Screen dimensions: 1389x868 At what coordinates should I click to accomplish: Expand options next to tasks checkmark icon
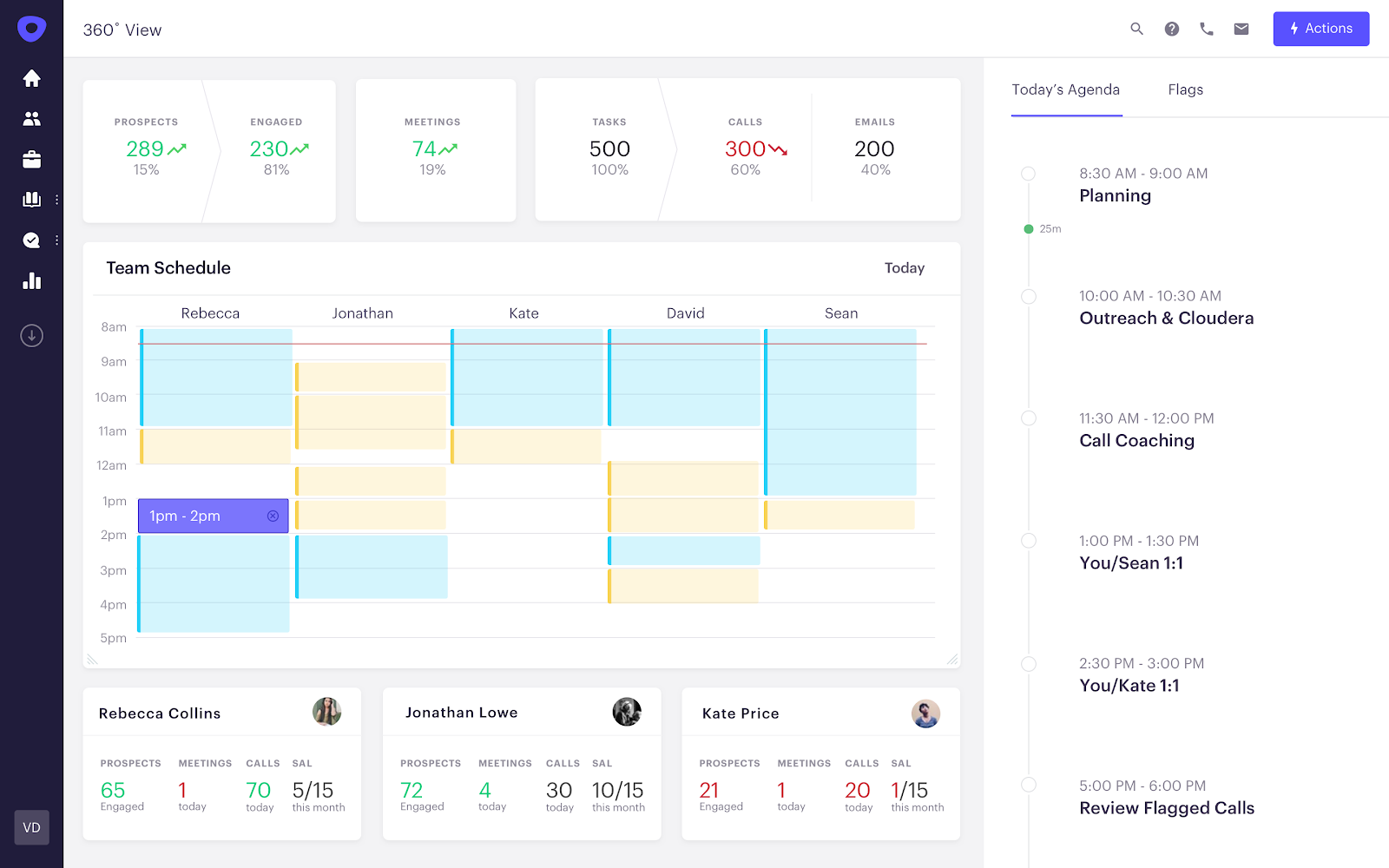(x=57, y=240)
